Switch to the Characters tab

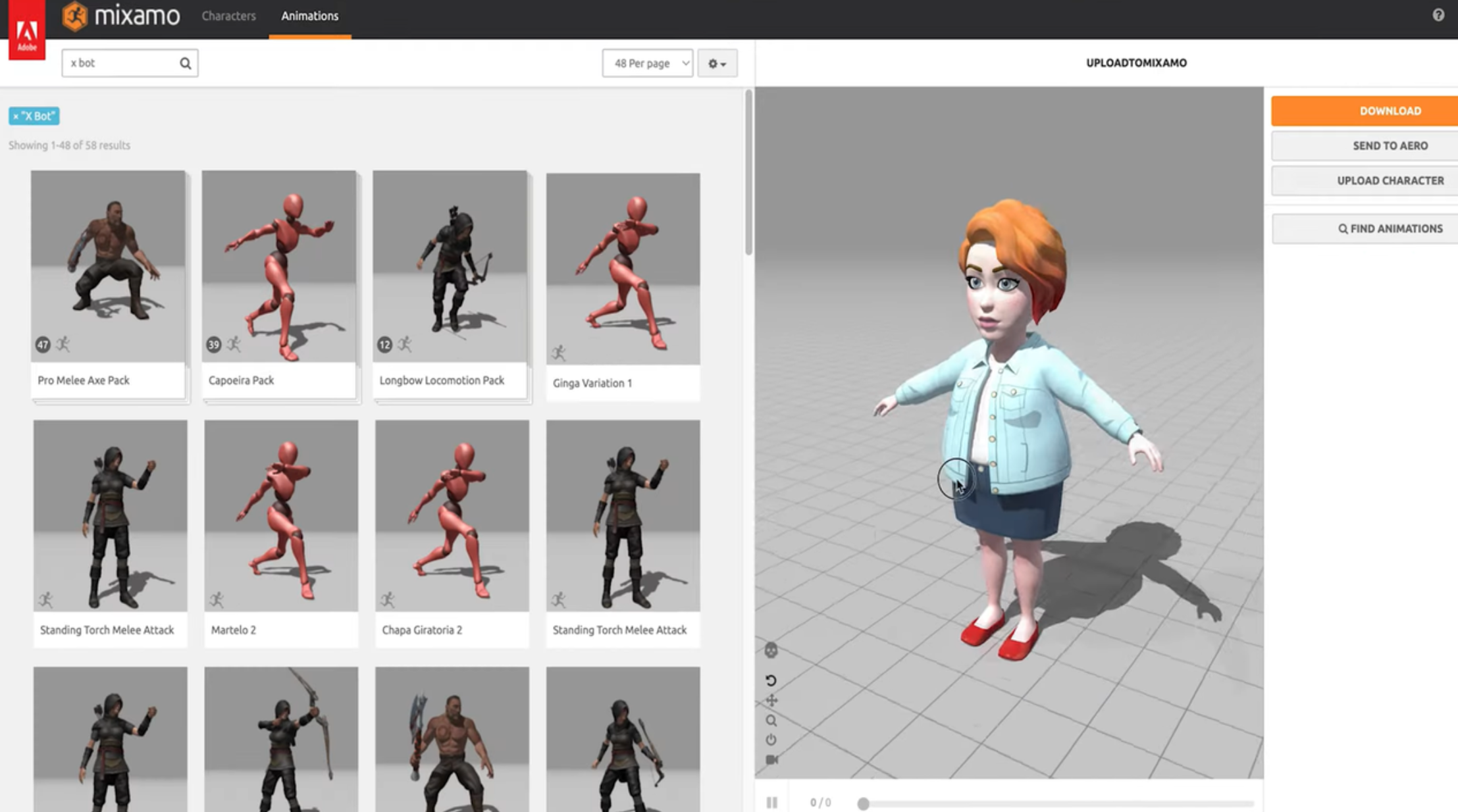tap(228, 15)
